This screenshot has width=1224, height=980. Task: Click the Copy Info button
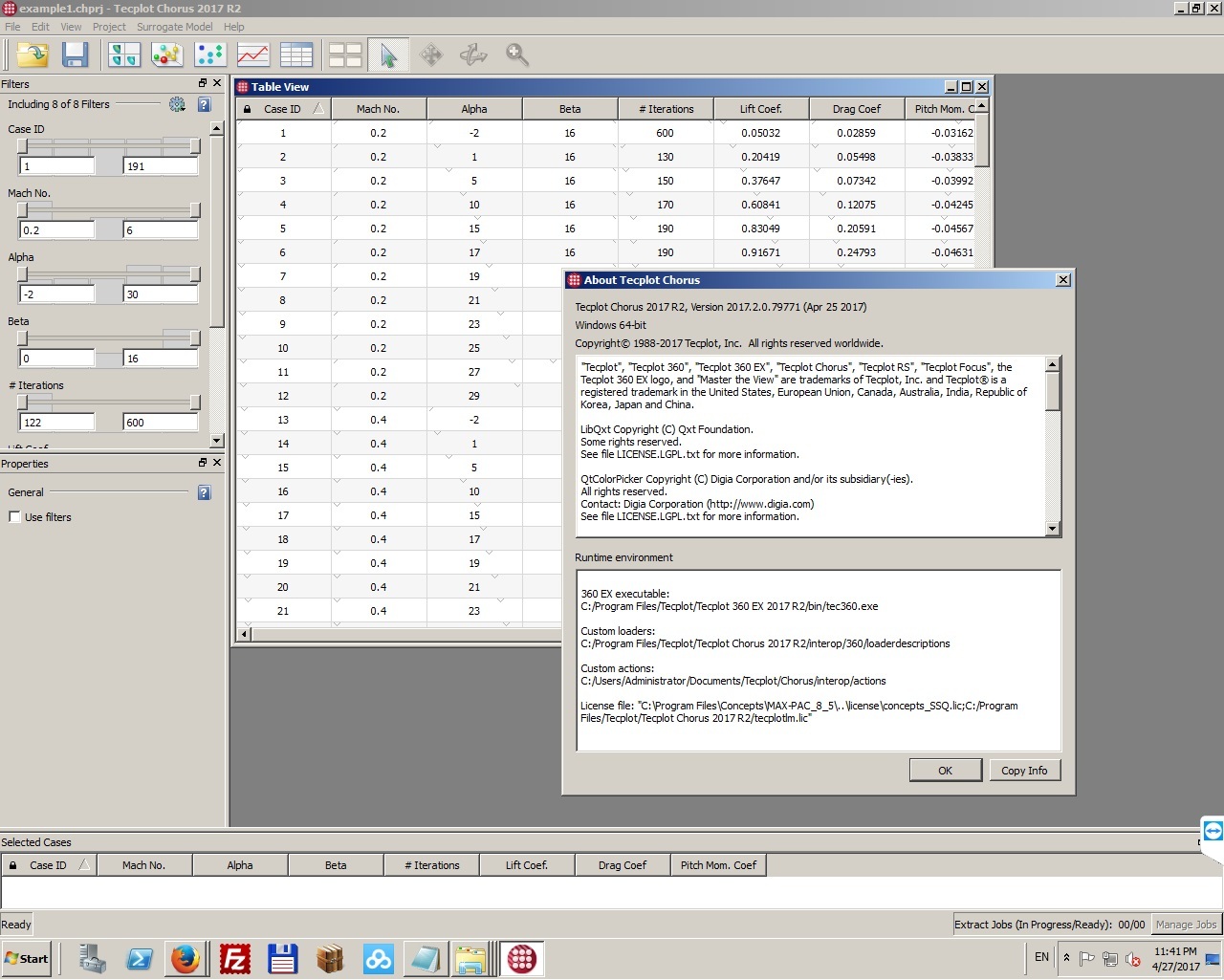pyautogui.click(x=1024, y=771)
